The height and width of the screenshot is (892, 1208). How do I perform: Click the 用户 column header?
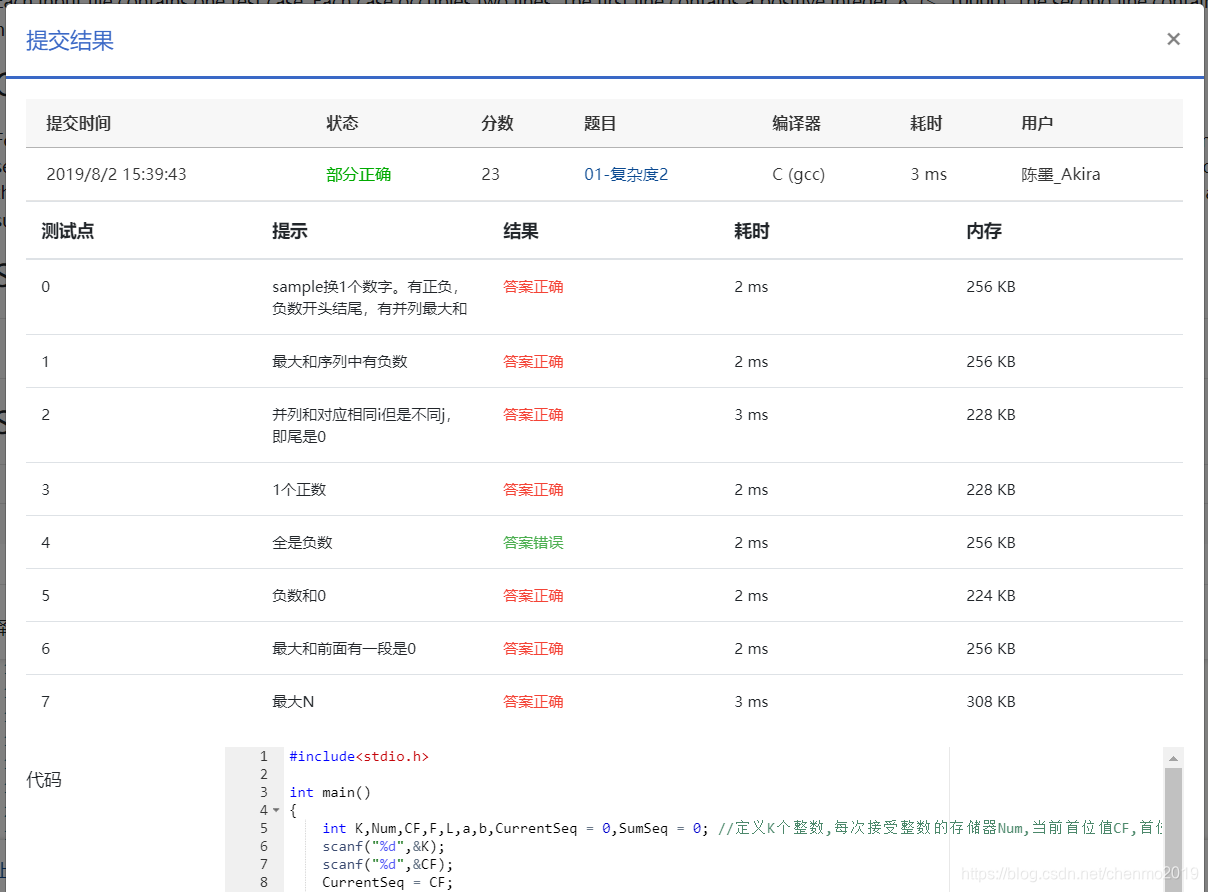1037,124
